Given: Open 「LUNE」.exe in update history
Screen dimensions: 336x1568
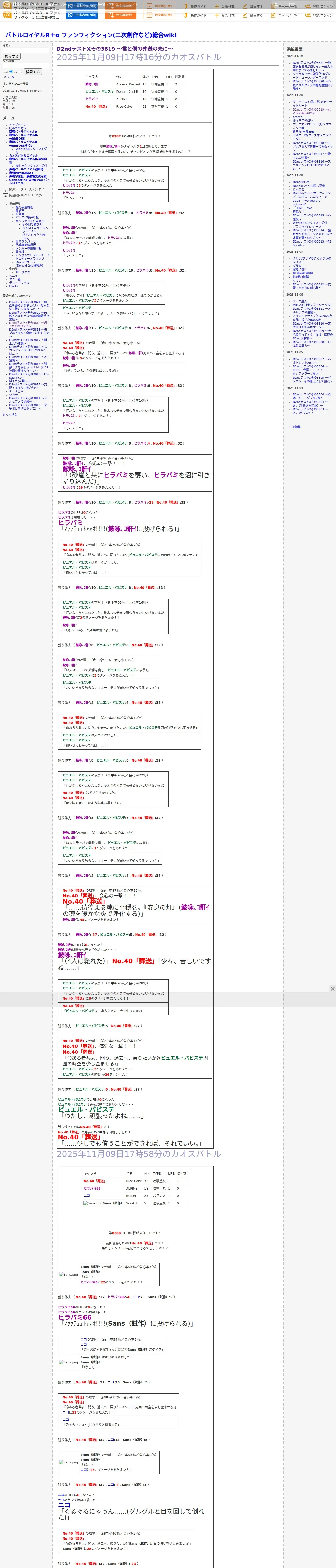Looking at the screenshot, I should pyautogui.click(x=302, y=208).
